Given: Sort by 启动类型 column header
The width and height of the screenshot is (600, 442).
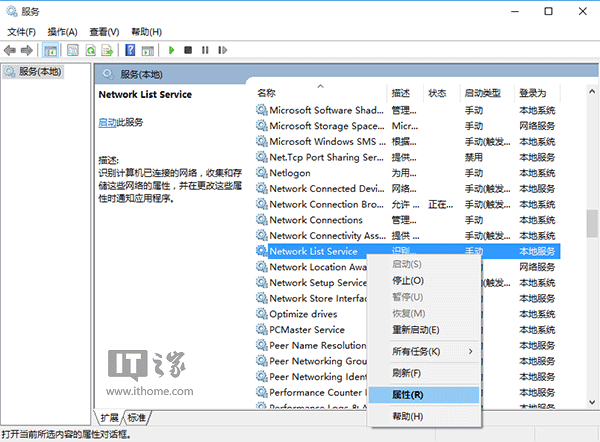Looking at the screenshot, I should point(485,93).
